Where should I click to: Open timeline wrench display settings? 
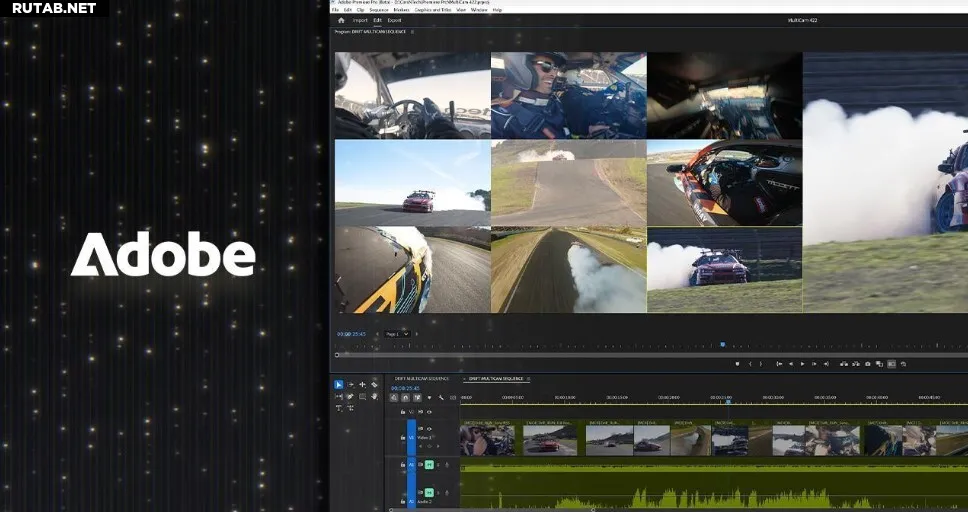[441, 397]
